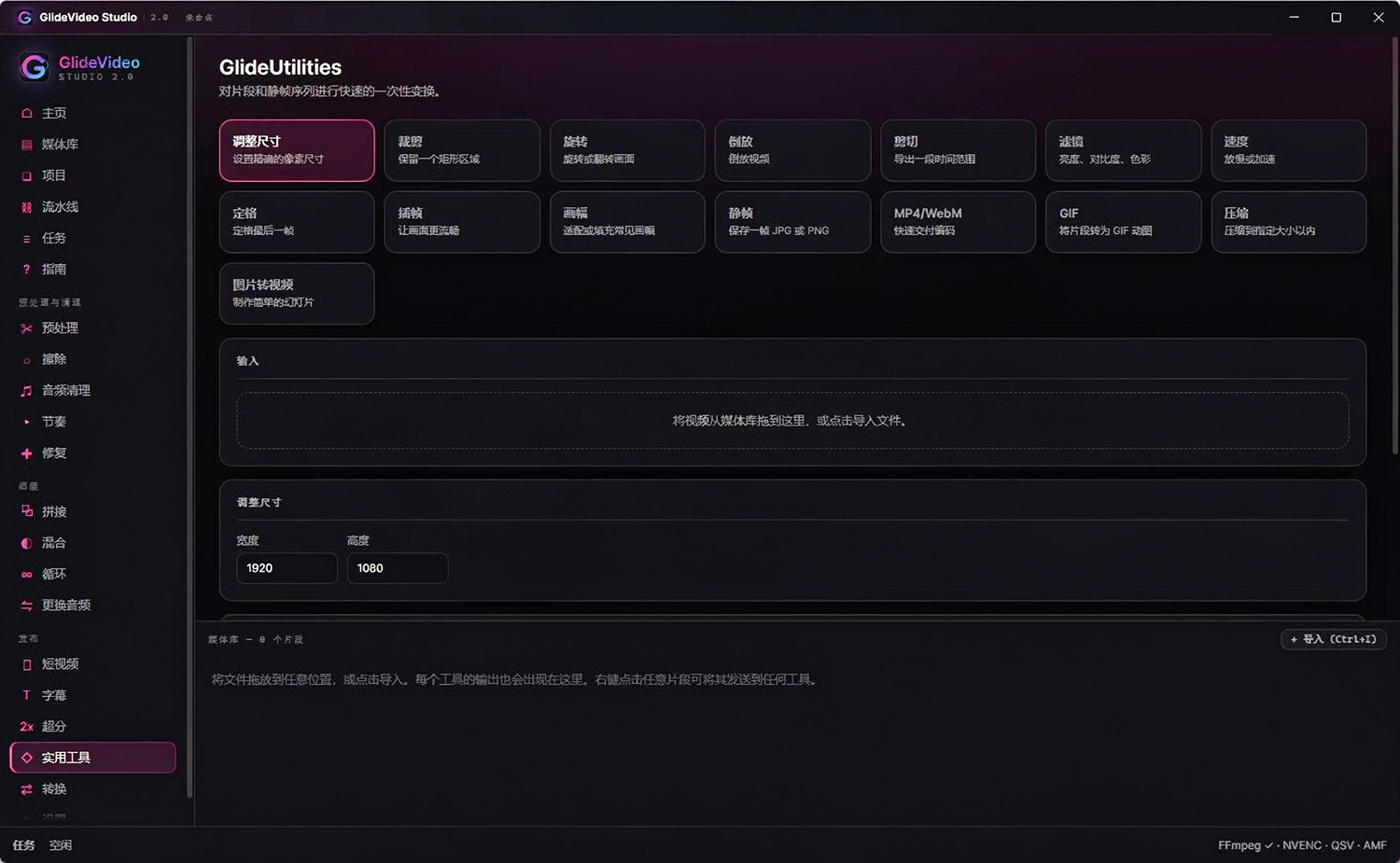Click the 流水线 pipeline icon
This screenshot has width=1400, height=863.
click(26, 207)
